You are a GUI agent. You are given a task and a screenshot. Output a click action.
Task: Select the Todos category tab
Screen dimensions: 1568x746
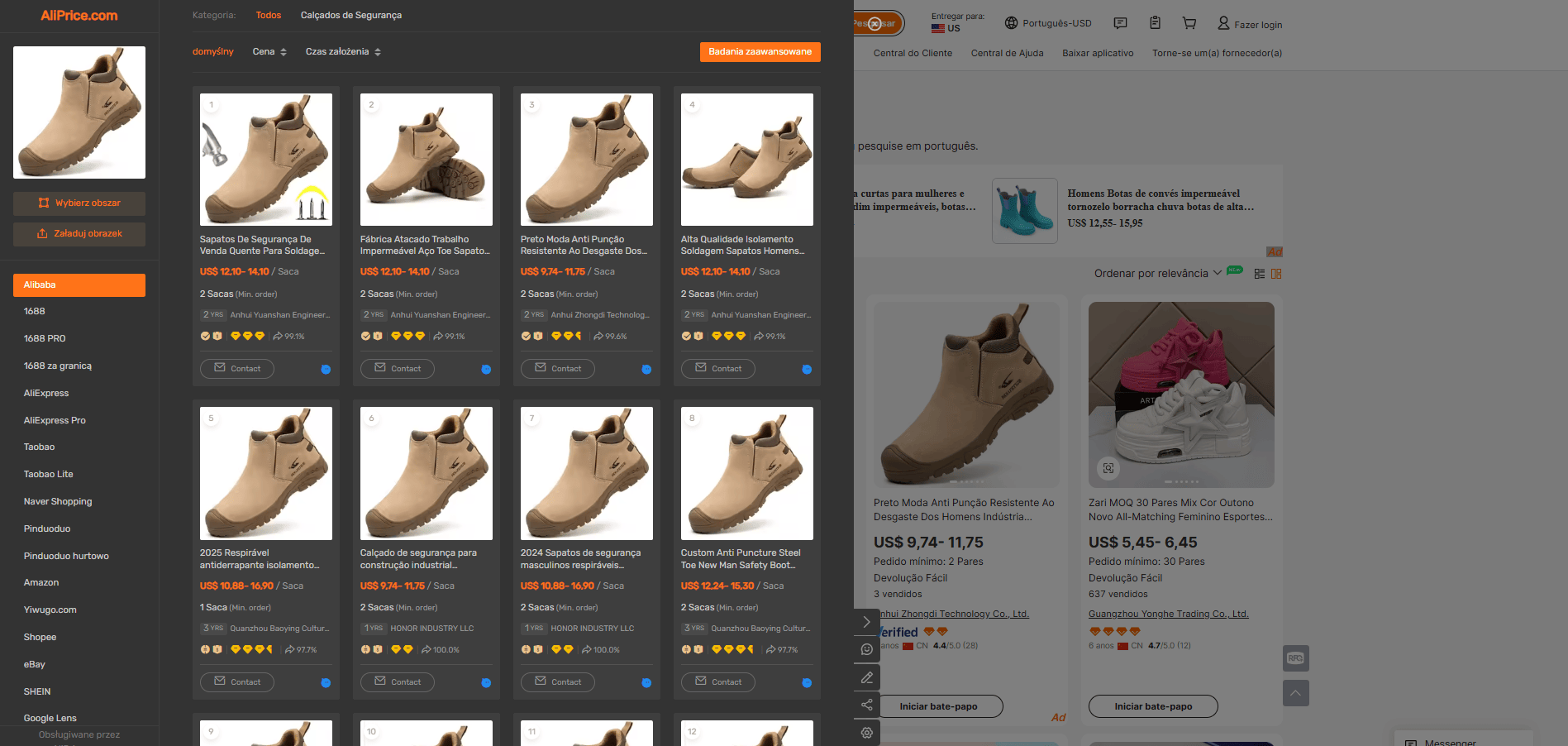click(x=268, y=15)
